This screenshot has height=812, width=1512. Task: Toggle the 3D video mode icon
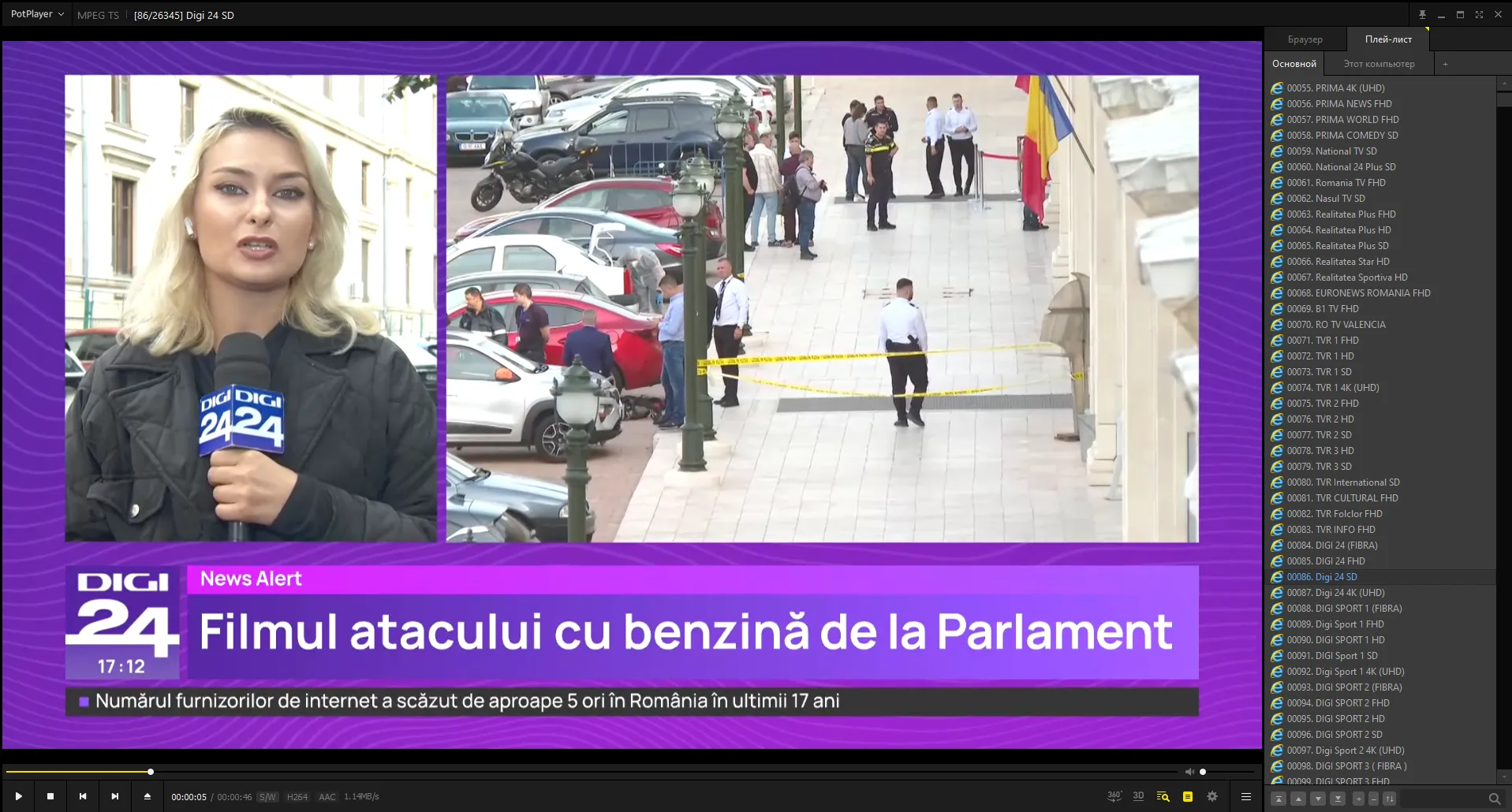tap(1138, 796)
